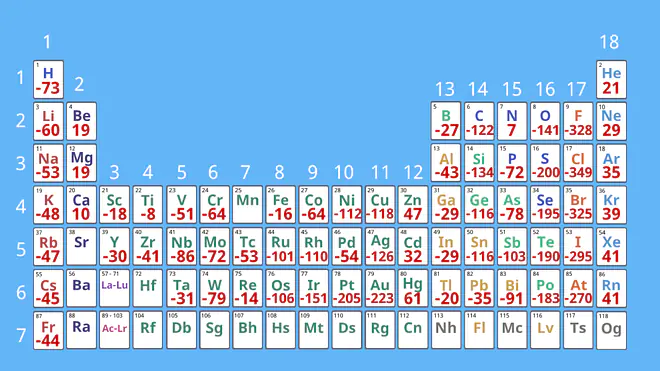Select the Krypton (Kr) element tile
660x371 pixels.
[x=611, y=205]
